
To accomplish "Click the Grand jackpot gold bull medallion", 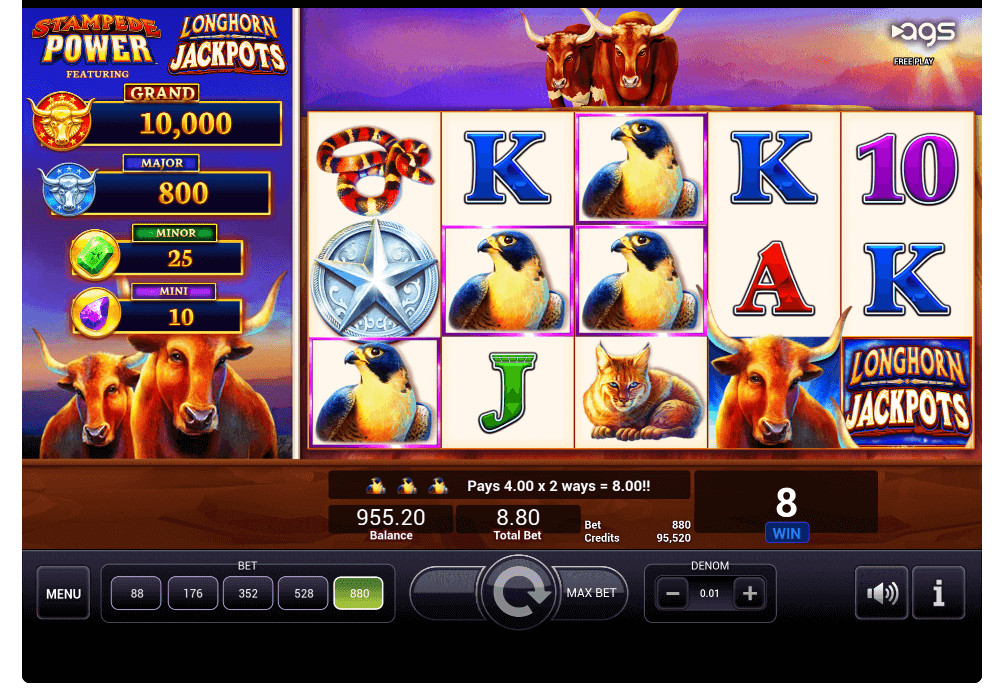I will click(61, 121).
